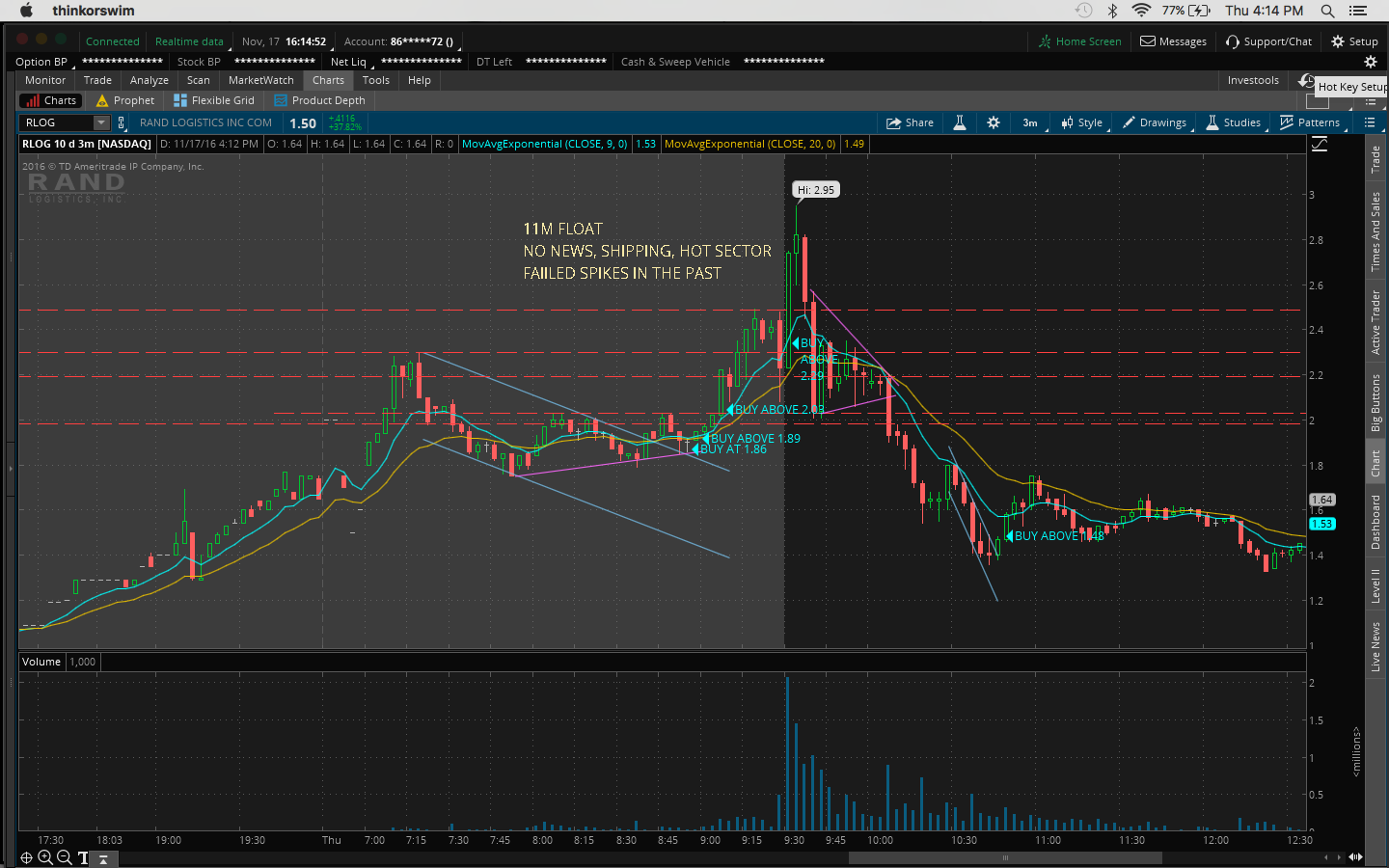1389x868 pixels.
Task: Change the 3m timeframe selector
Action: click(x=1030, y=122)
